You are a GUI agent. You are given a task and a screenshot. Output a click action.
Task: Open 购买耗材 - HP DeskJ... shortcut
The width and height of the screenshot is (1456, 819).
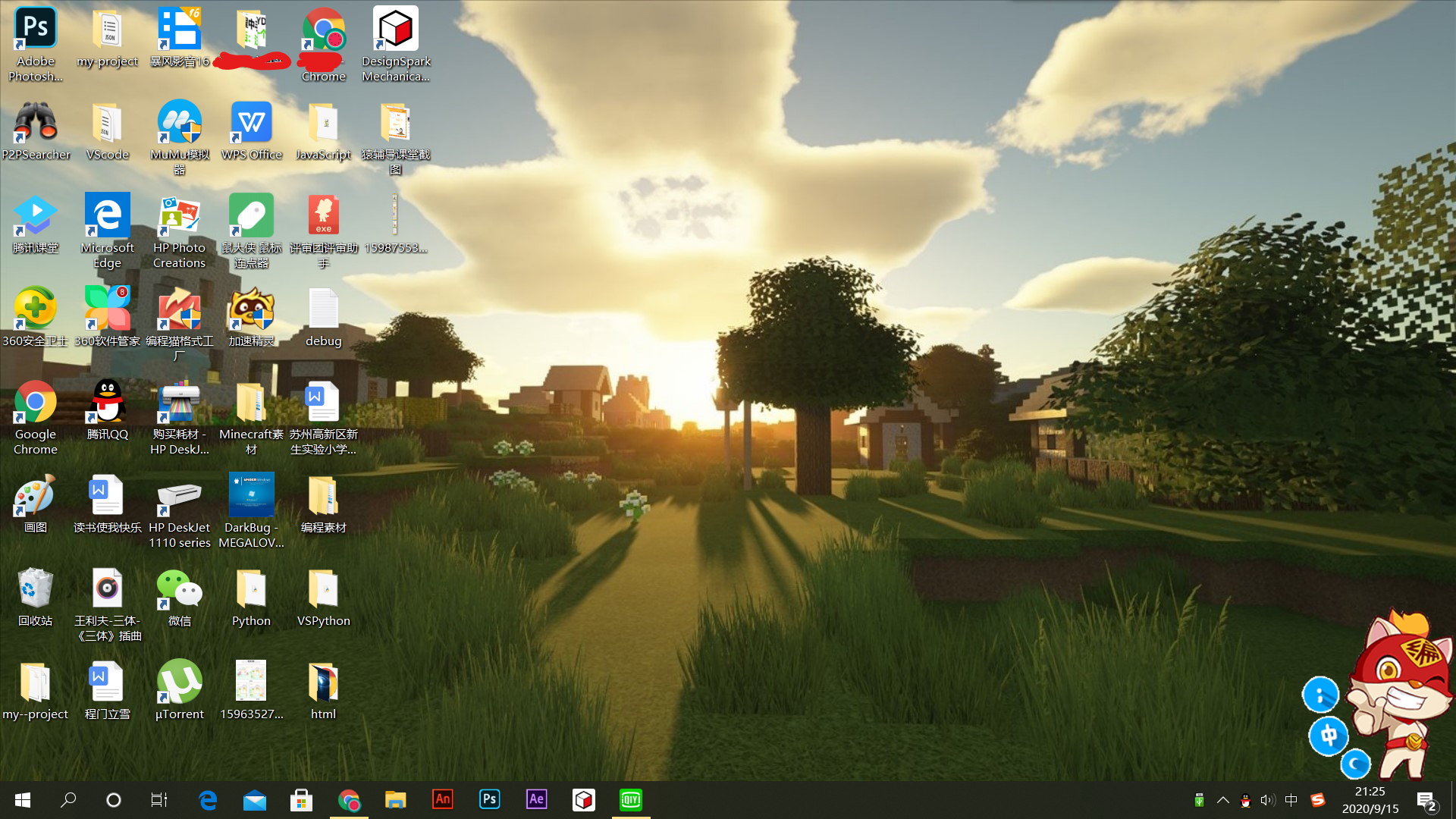coord(180,418)
